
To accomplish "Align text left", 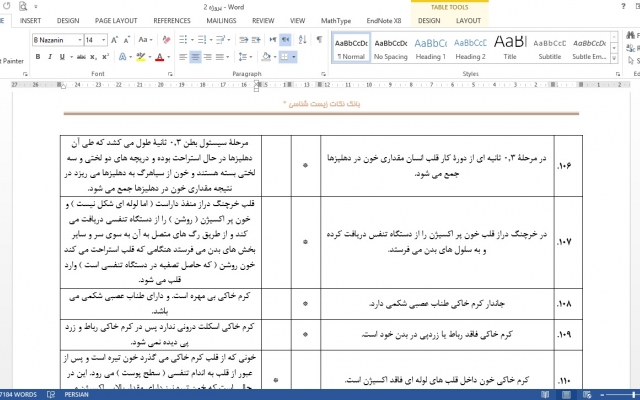I will [x=183, y=57].
